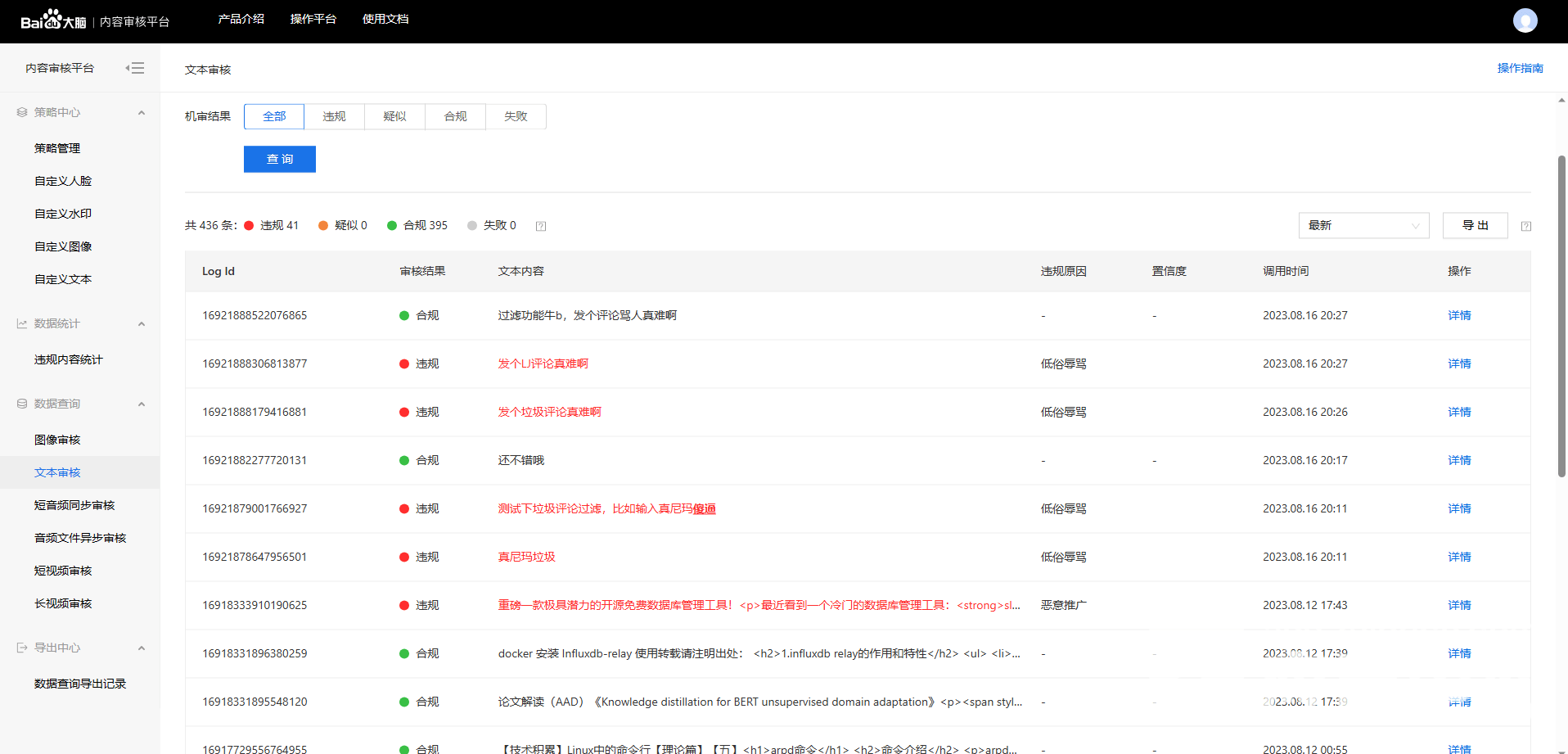
Task: Collapse the sidebar with the fold icon
Action: [135, 68]
